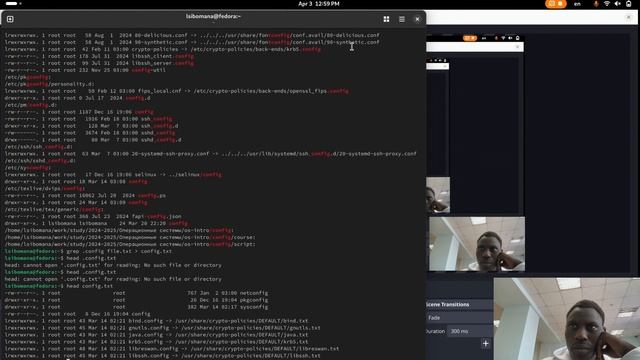The width and height of the screenshot is (640, 360).
Task: Click the java.config symlink line
Action: coord(156,335)
